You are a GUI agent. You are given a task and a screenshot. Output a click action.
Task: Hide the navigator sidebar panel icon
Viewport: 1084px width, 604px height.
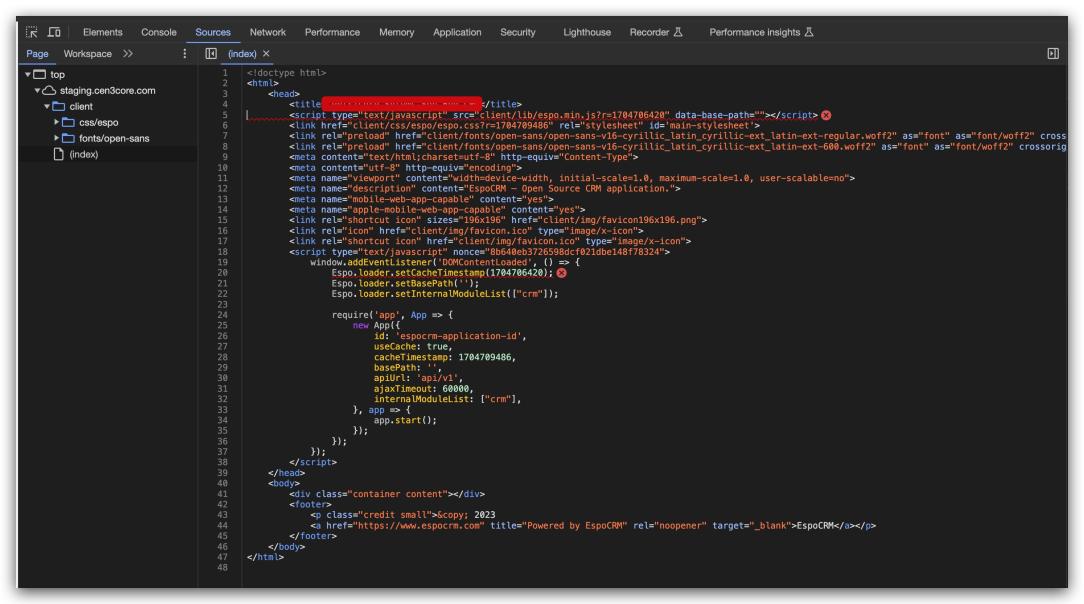pos(211,53)
